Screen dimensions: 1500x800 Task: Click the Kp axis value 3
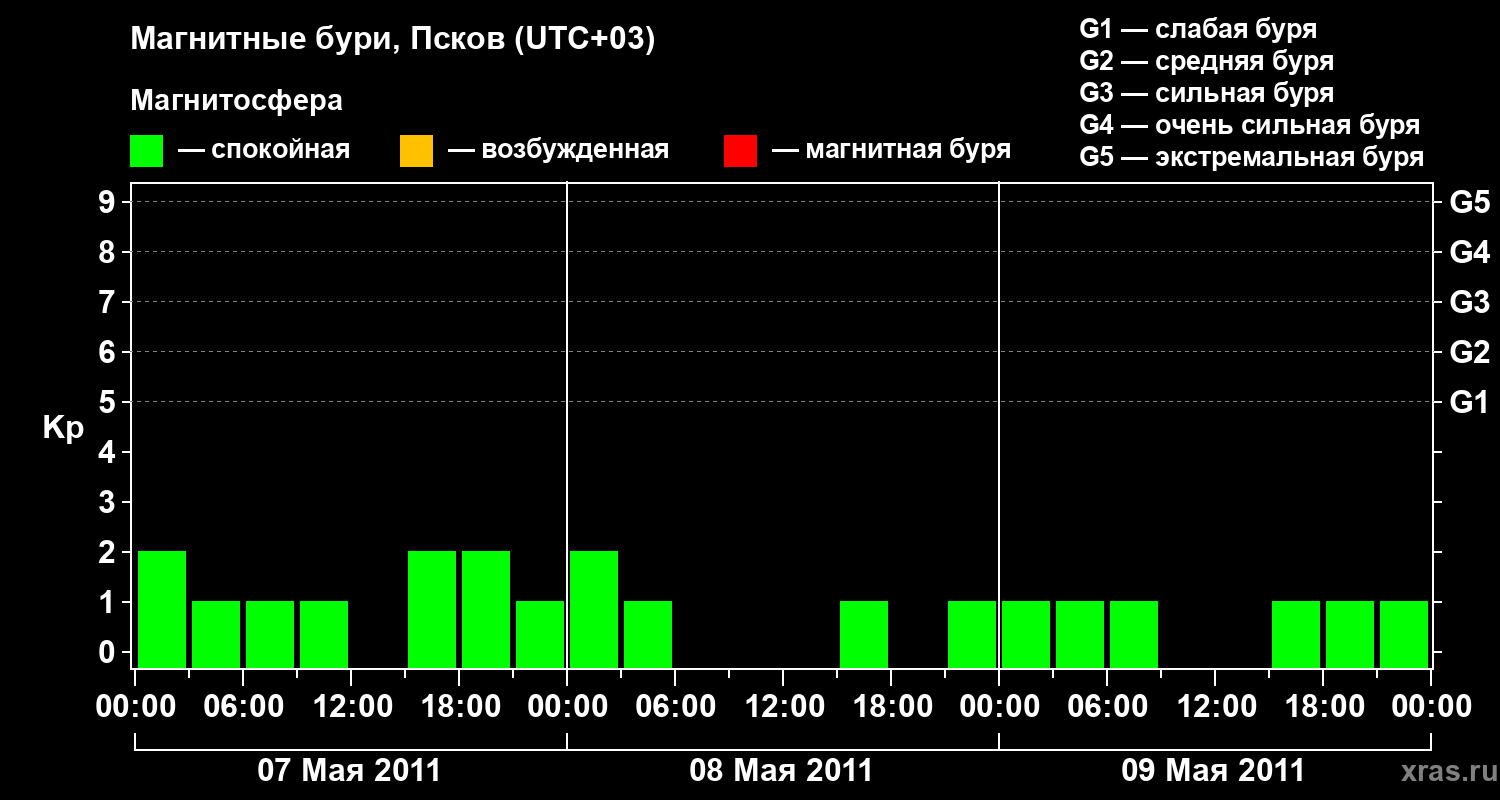pyautogui.click(x=108, y=502)
